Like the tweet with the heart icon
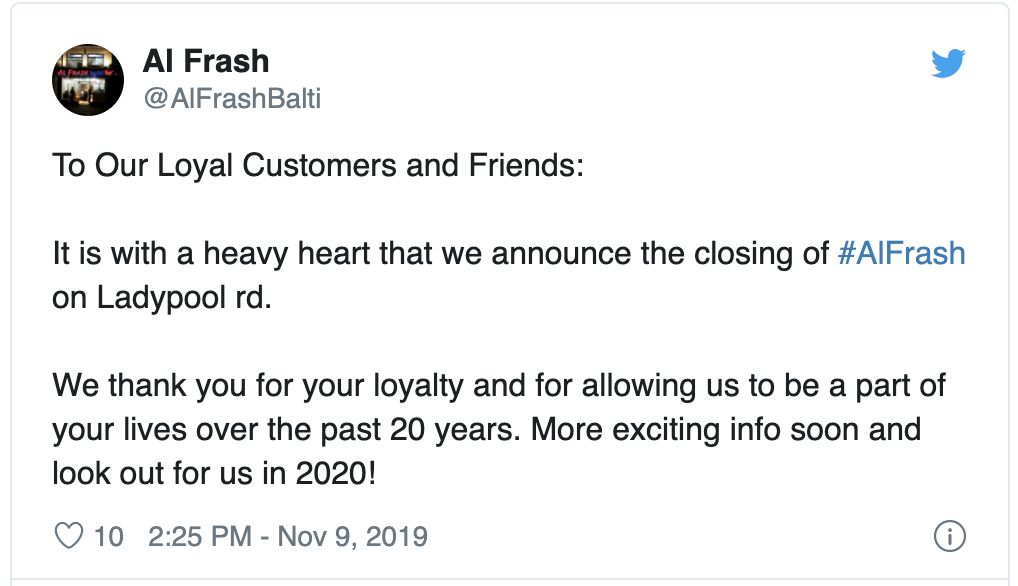The width and height of the screenshot is (1018, 586). 68,536
